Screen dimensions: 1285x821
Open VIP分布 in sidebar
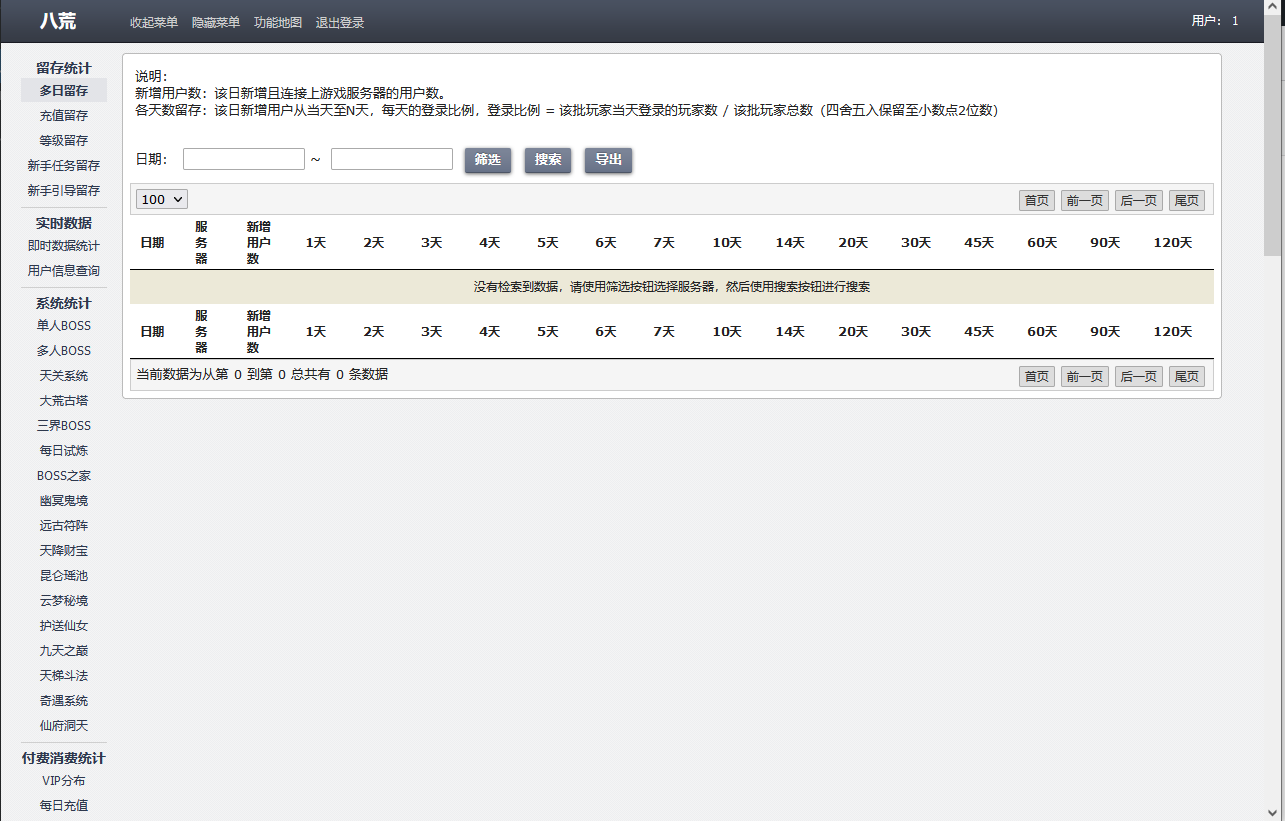(x=64, y=780)
